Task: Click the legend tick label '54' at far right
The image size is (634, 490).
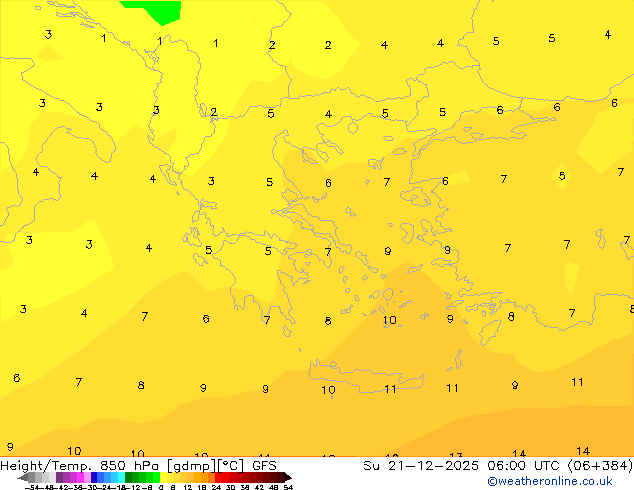Action: [x=288, y=488]
